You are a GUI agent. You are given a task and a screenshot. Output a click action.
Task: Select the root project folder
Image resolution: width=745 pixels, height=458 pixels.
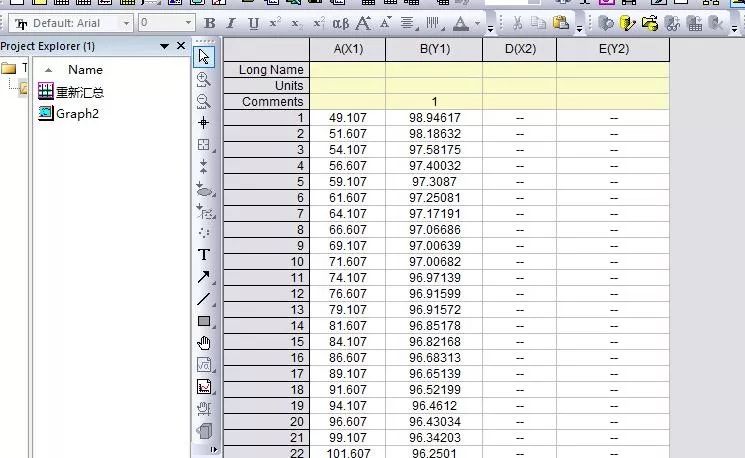point(9,68)
